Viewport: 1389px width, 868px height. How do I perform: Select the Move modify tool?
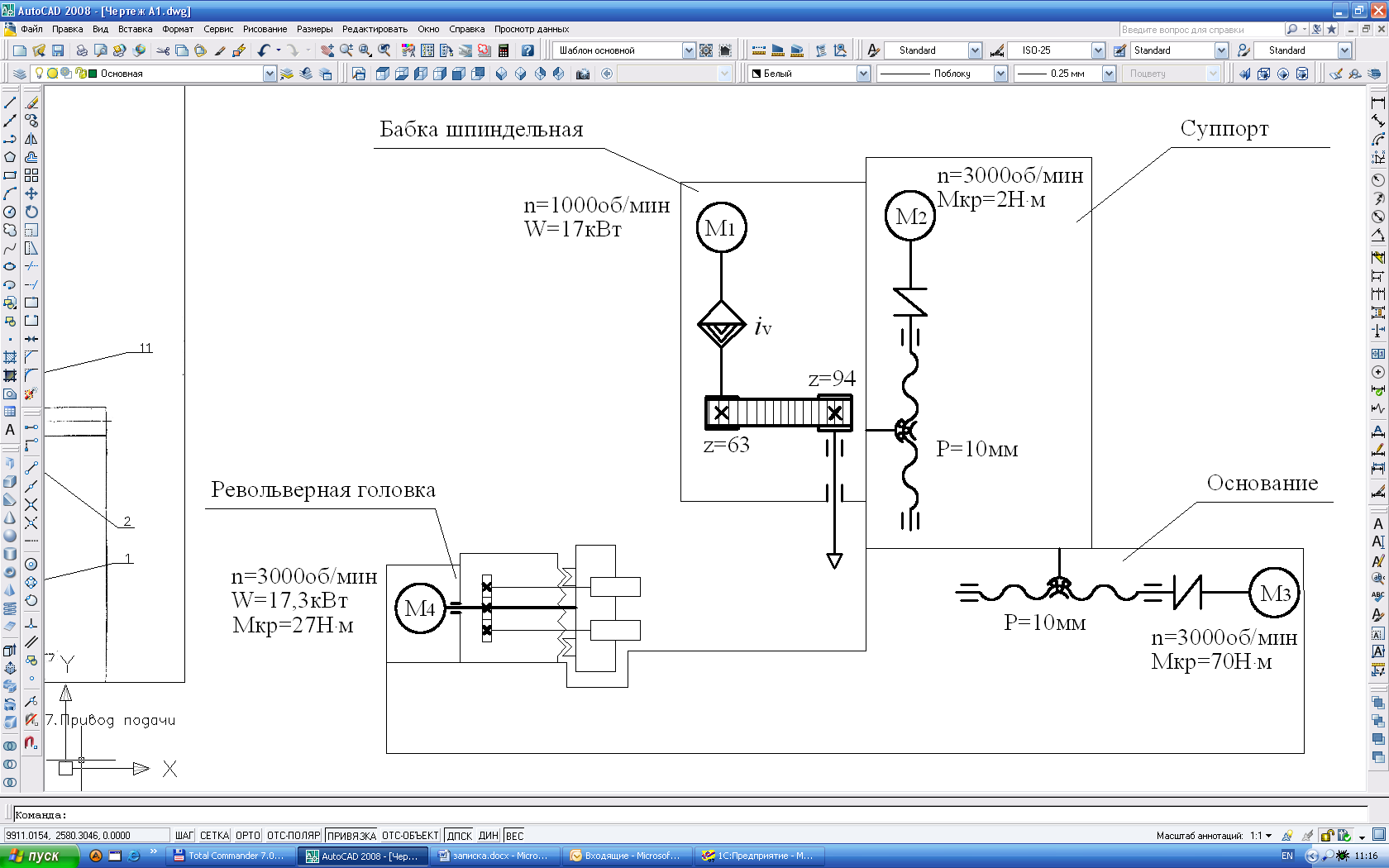click(x=31, y=193)
